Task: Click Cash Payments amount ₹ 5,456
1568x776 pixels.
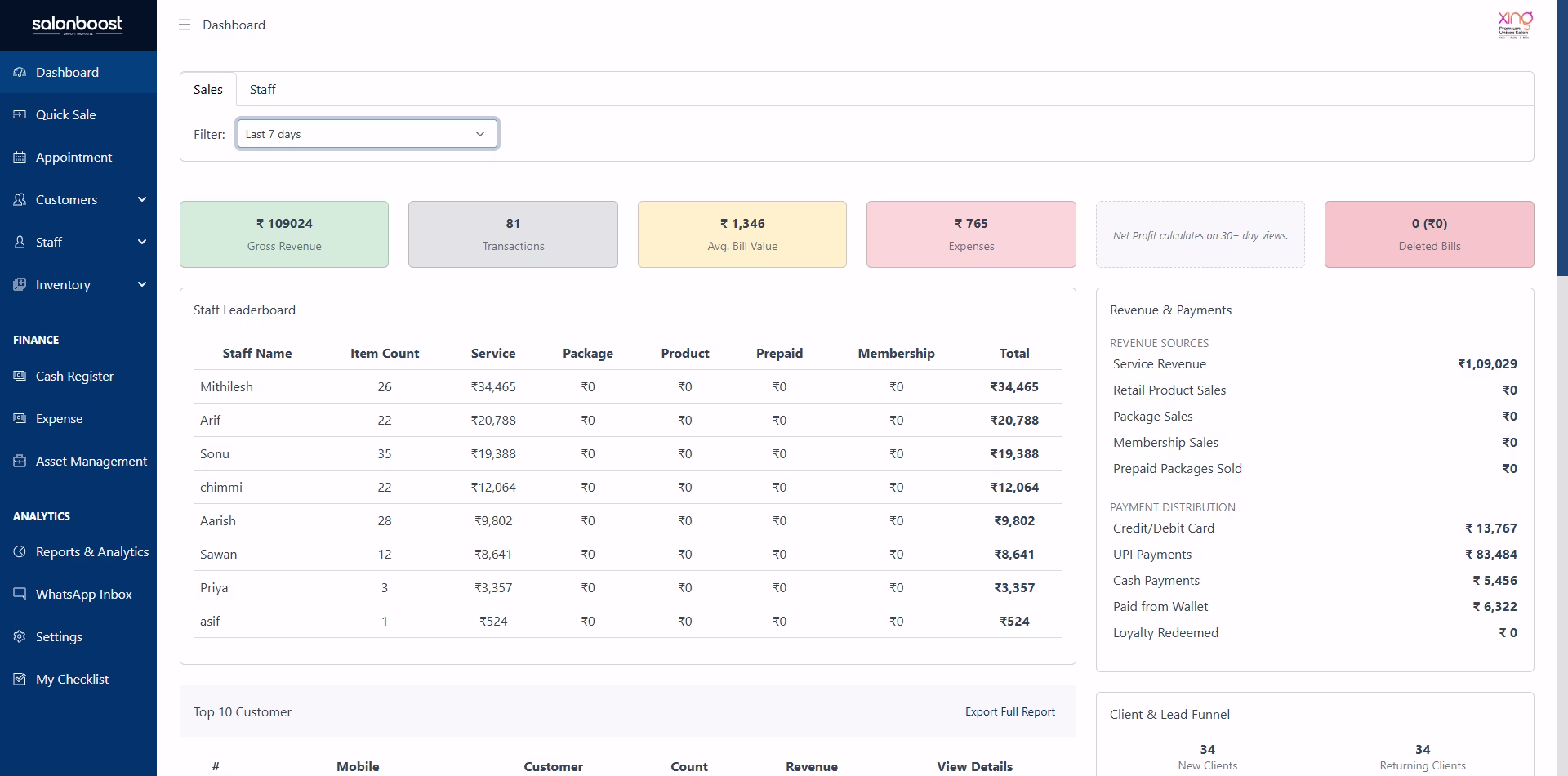Action: point(1494,580)
